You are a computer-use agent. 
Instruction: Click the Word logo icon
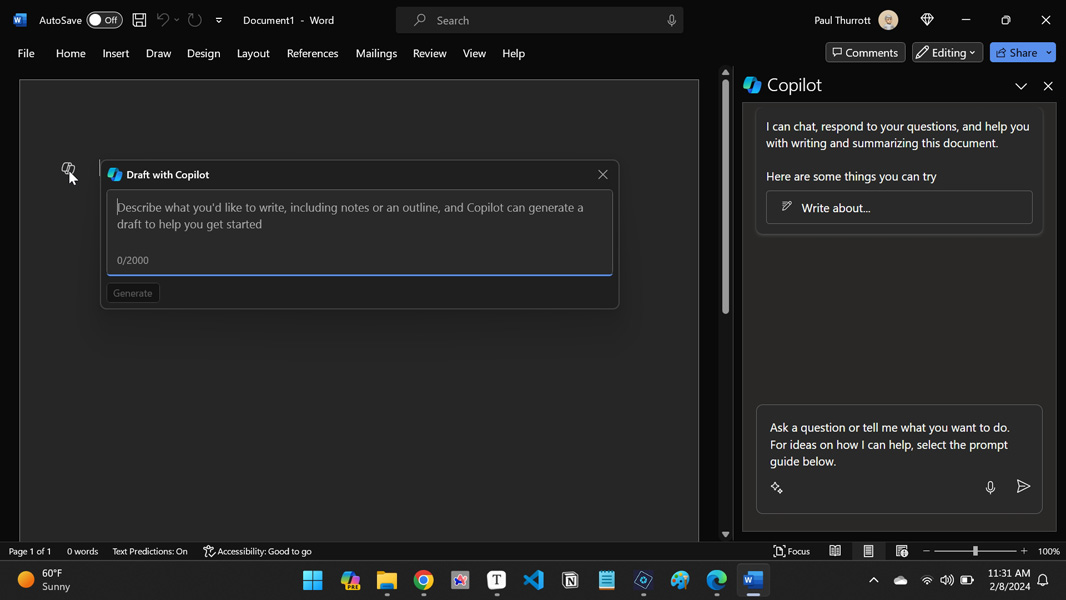20,20
